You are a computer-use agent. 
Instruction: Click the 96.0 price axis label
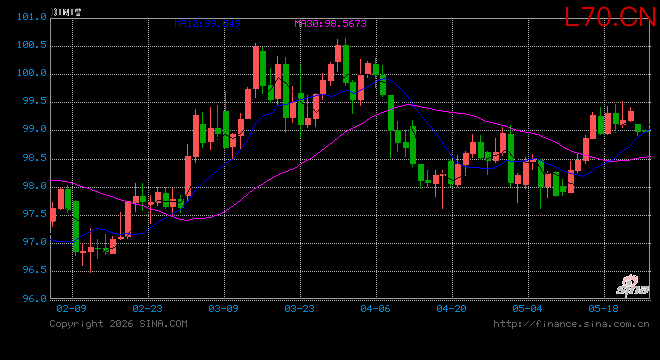click(35, 299)
